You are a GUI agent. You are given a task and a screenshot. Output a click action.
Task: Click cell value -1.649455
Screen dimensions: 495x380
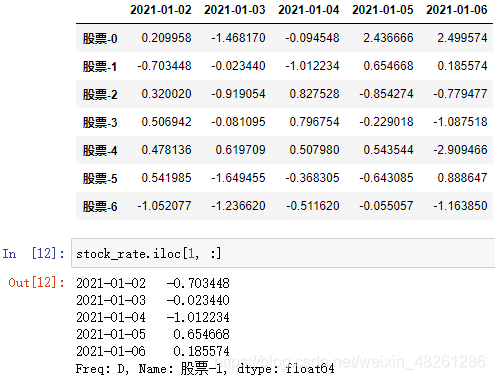coord(238,178)
